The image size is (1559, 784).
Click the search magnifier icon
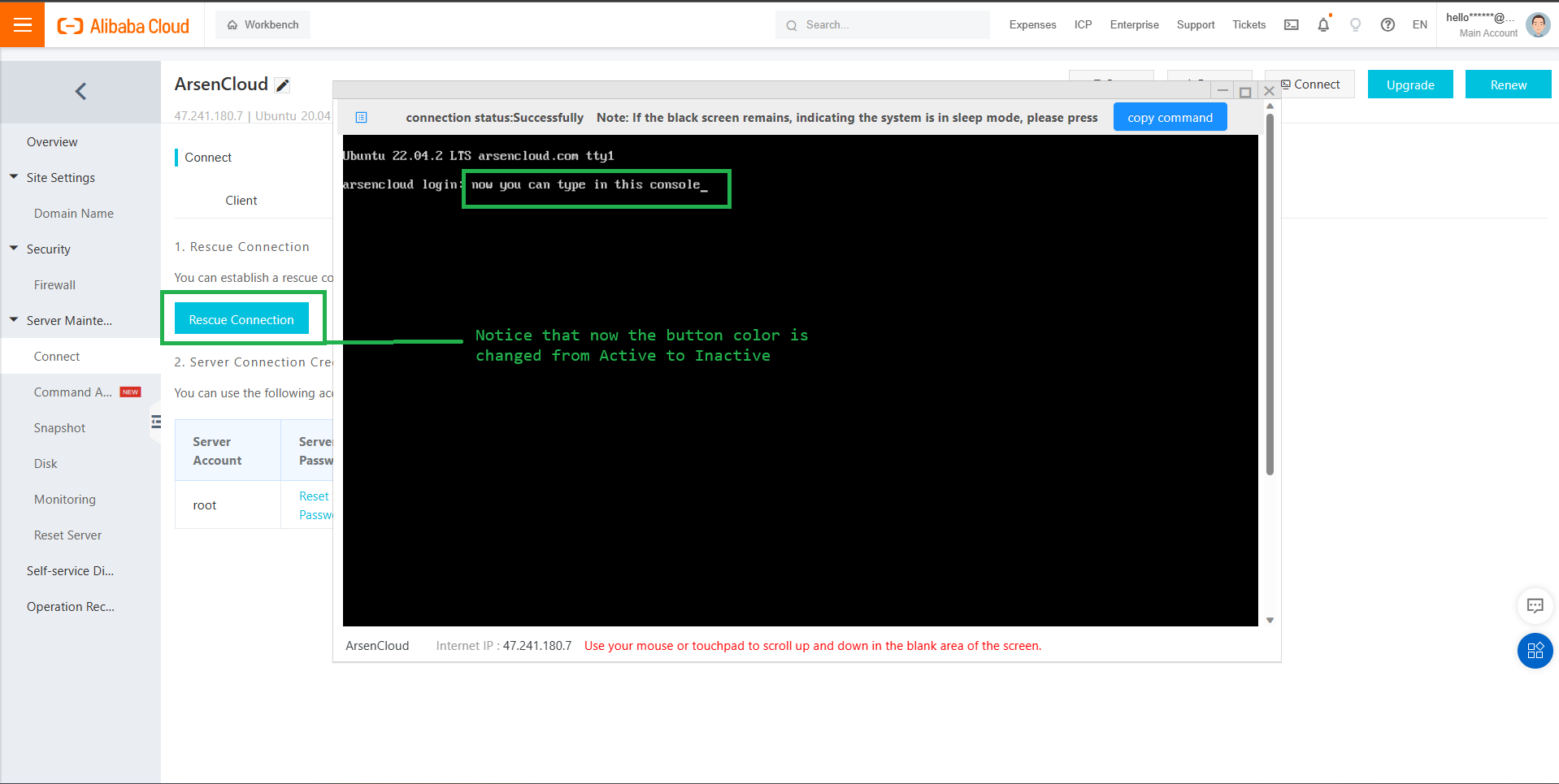tap(791, 25)
